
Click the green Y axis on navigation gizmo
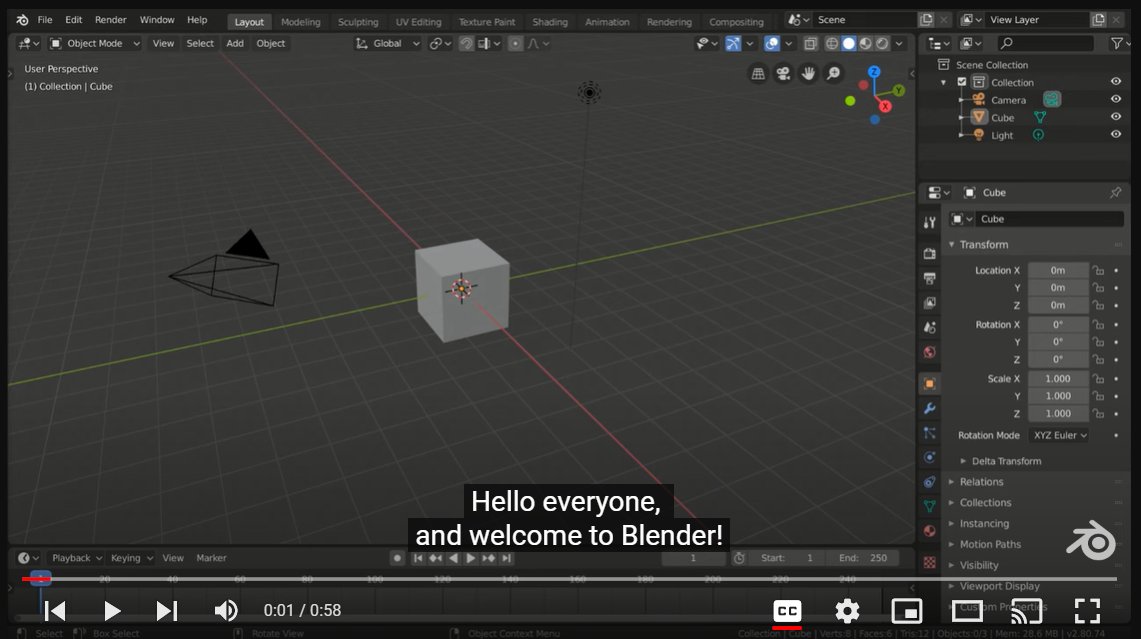click(x=899, y=90)
